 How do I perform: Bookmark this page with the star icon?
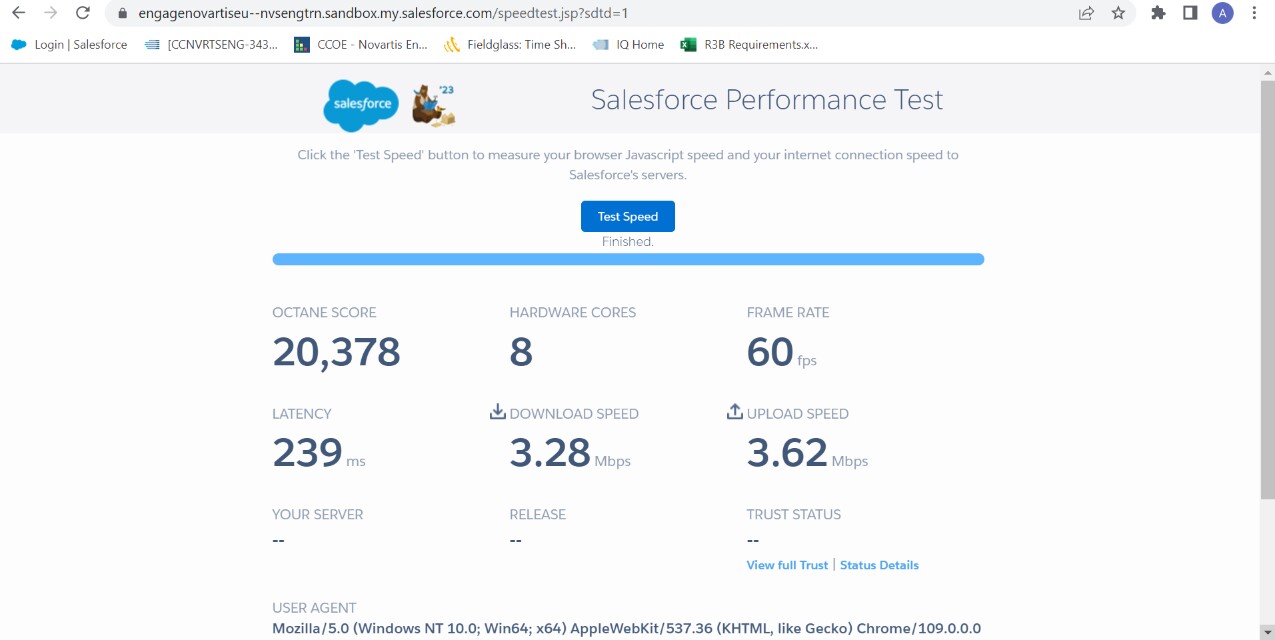tap(1118, 13)
